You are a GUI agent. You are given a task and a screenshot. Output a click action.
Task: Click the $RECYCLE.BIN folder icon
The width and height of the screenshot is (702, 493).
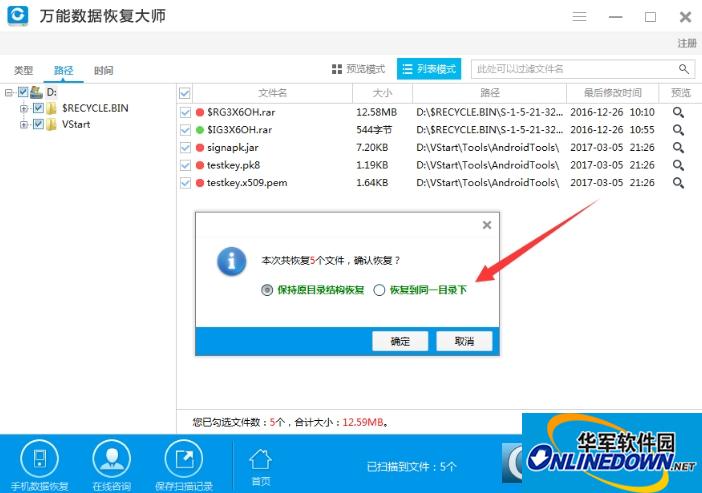(51, 108)
